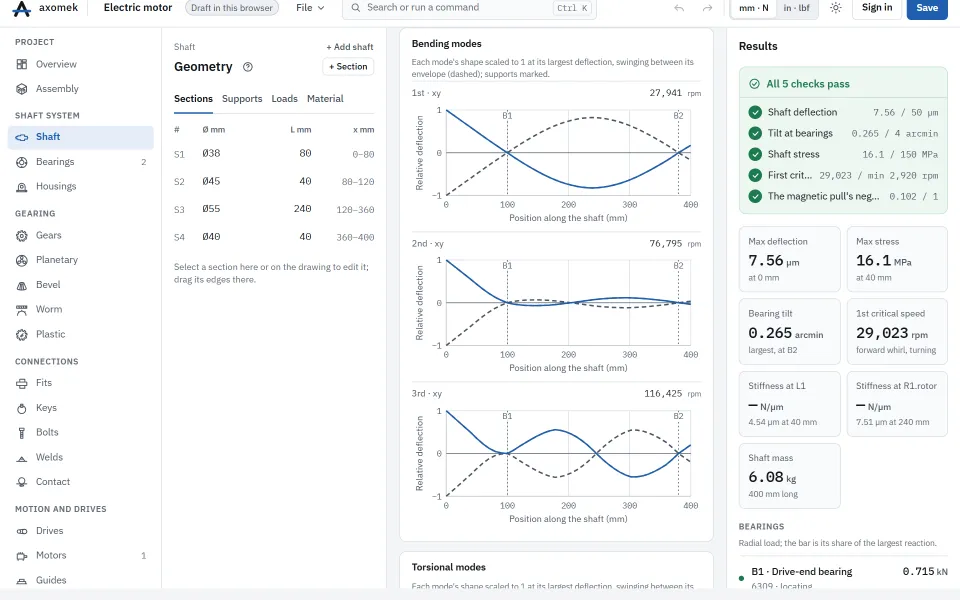Screen dimensions: 960x600
Task: Open the Motors icon in sidebar
Action: (21, 556)
